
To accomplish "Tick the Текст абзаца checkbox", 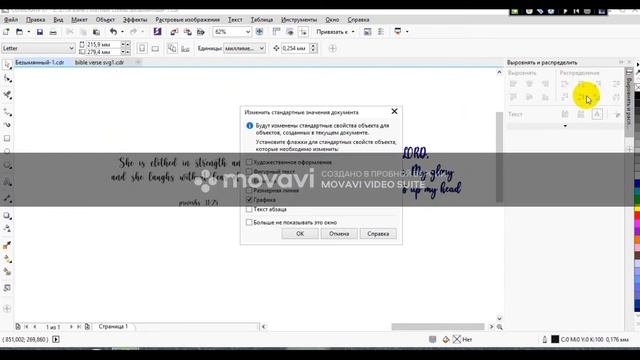I will coord(249,209).
